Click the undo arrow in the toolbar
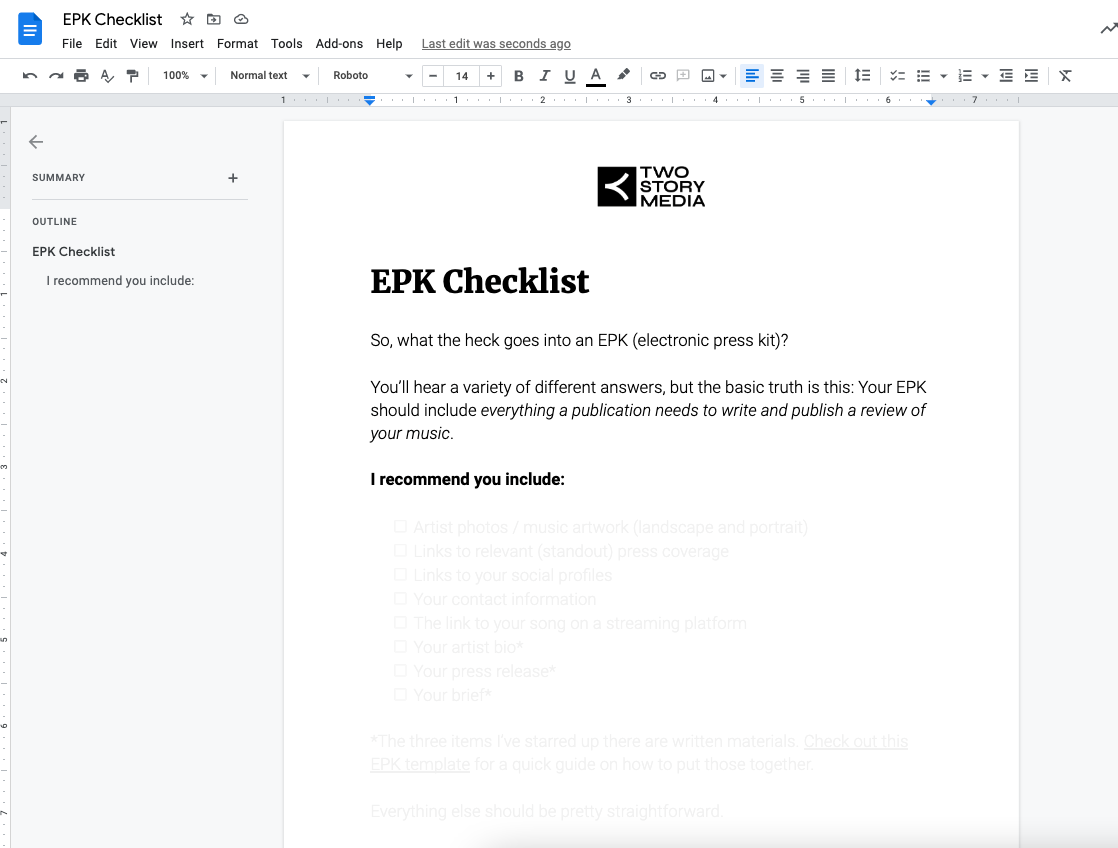 (x=30, y=76)
